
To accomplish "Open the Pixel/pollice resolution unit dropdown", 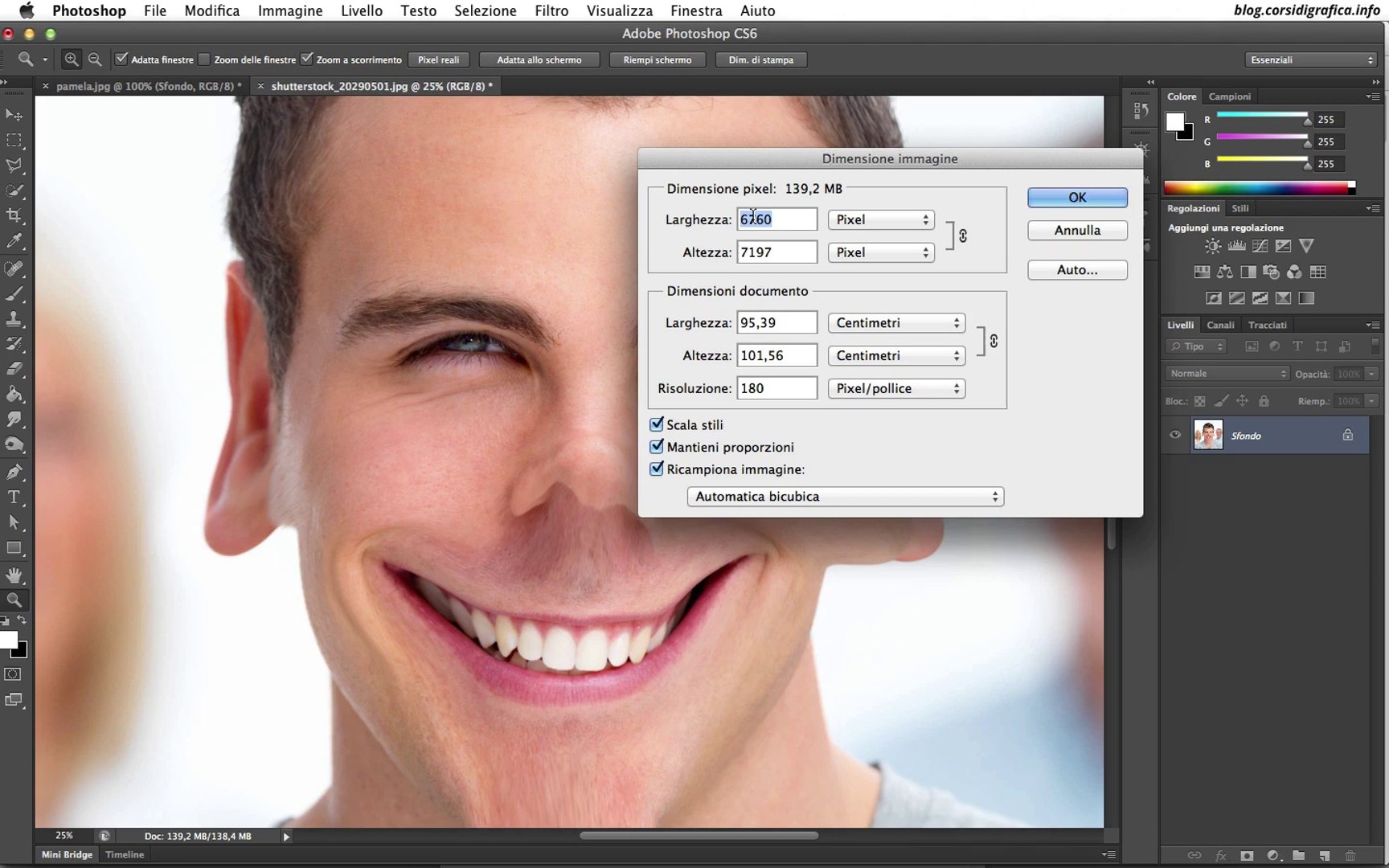I will click(x=895, y=388).
